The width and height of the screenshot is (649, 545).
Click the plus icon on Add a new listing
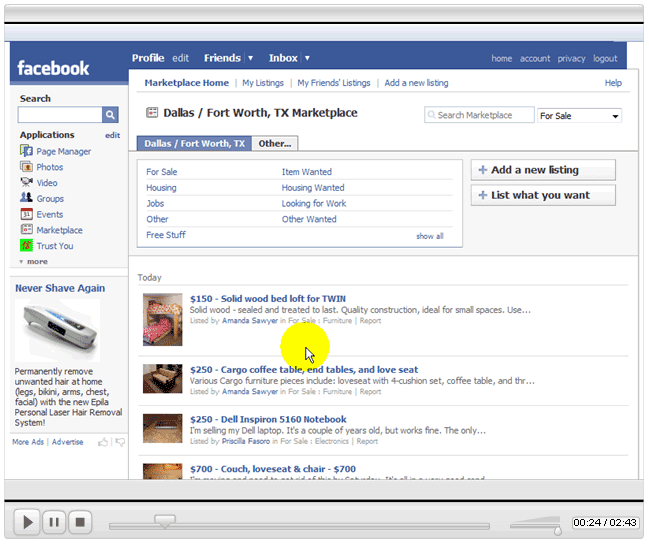(483, 170)
